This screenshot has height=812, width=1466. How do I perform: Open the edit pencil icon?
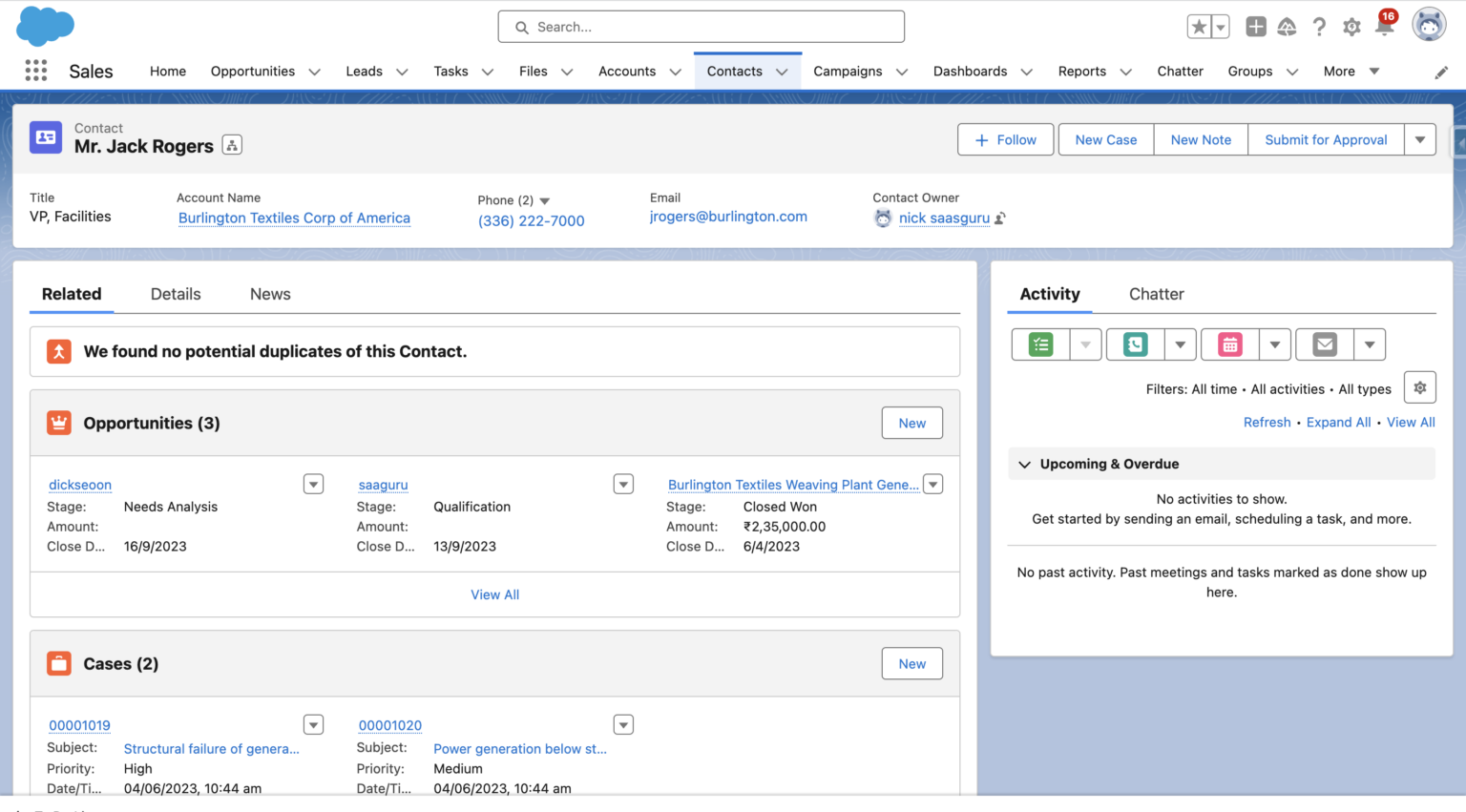click(x=1442, y=72)
